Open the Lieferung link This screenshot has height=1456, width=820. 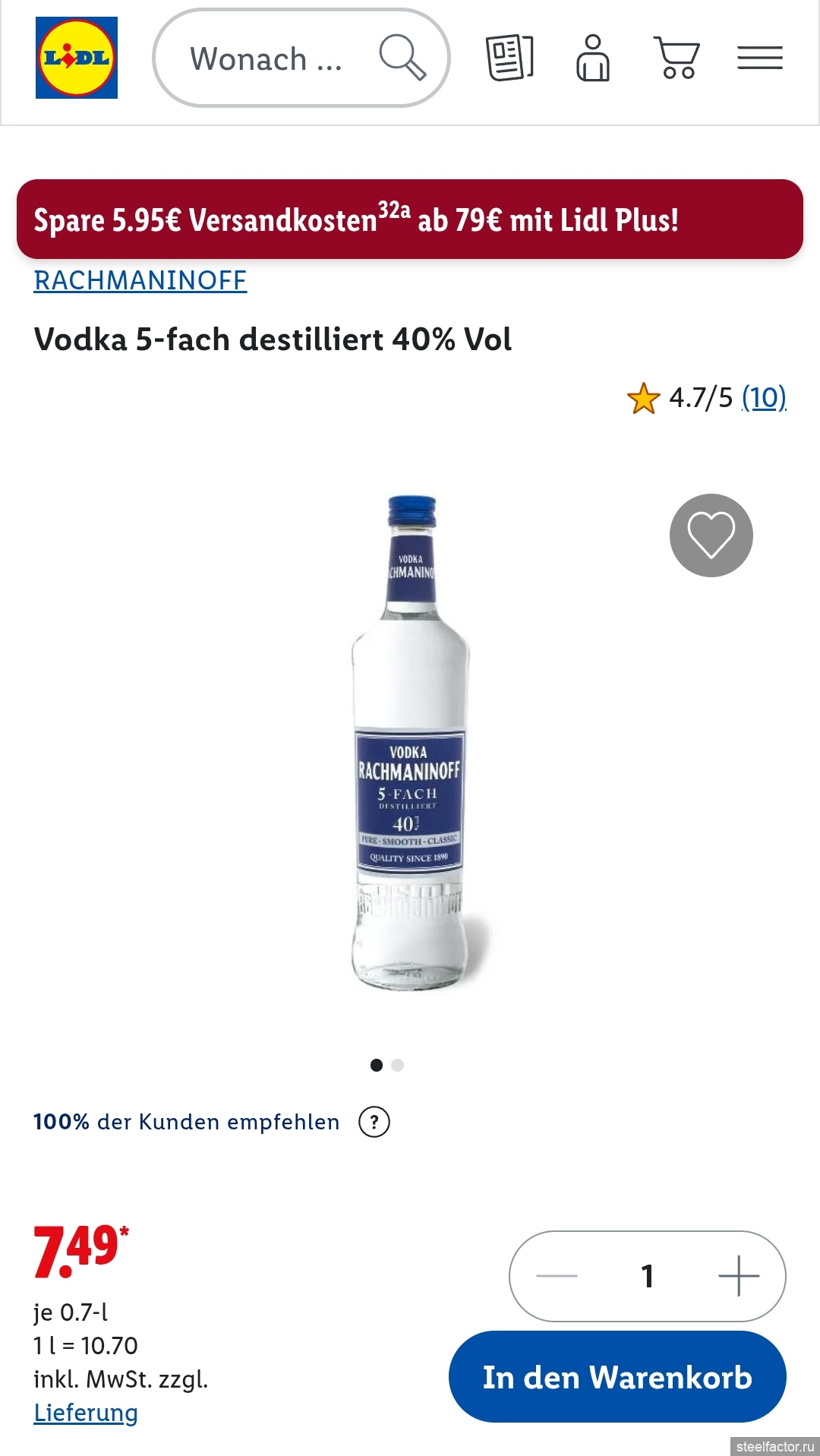86,1413
